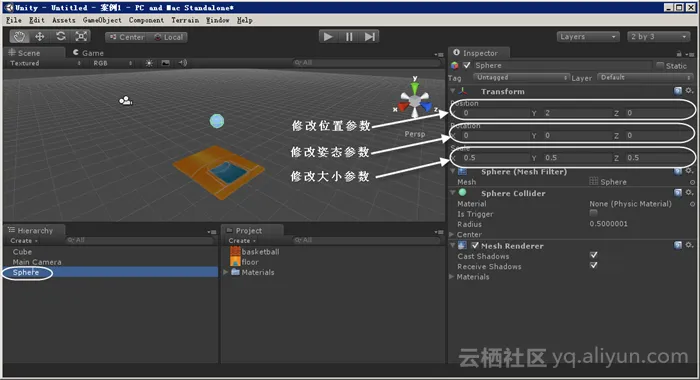The height and width of the screenshot is (380, 700).
Task: Start Play mode
Action: click(329, 37)
